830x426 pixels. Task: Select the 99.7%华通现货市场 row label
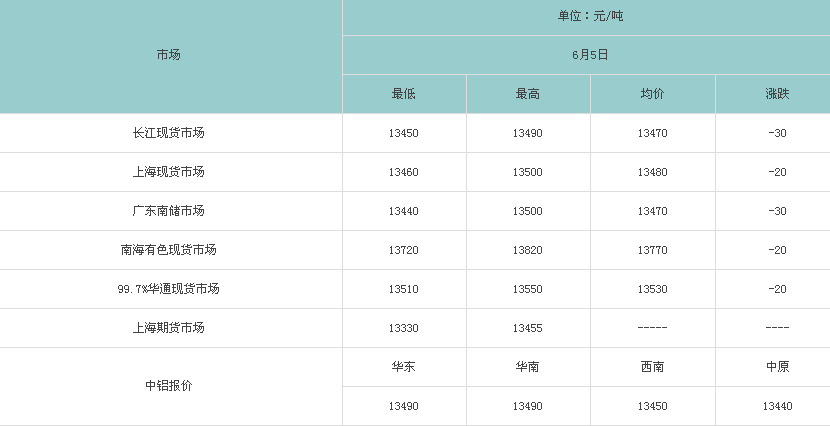pos(168,289)
